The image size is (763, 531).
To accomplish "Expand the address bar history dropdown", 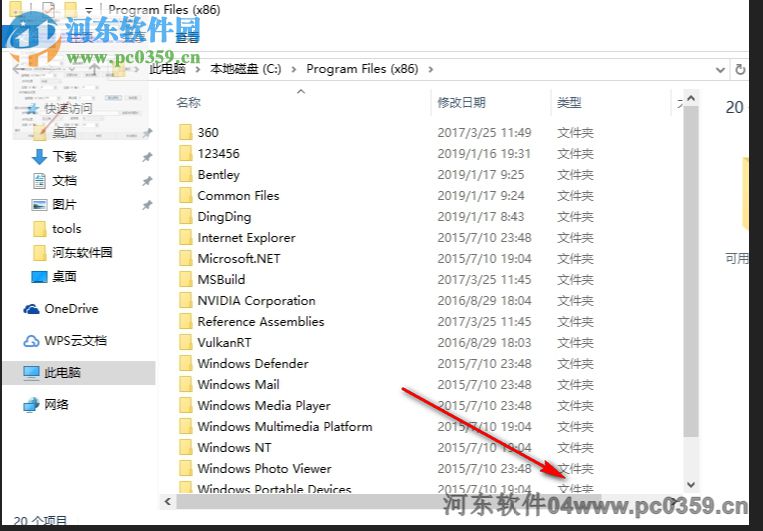I will click(x=720, y=70).
